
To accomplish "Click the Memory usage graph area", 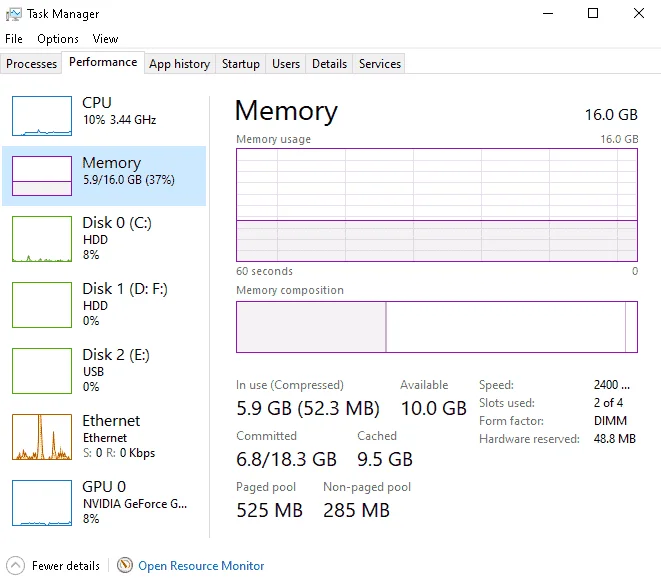I will (x=437, y=205).
